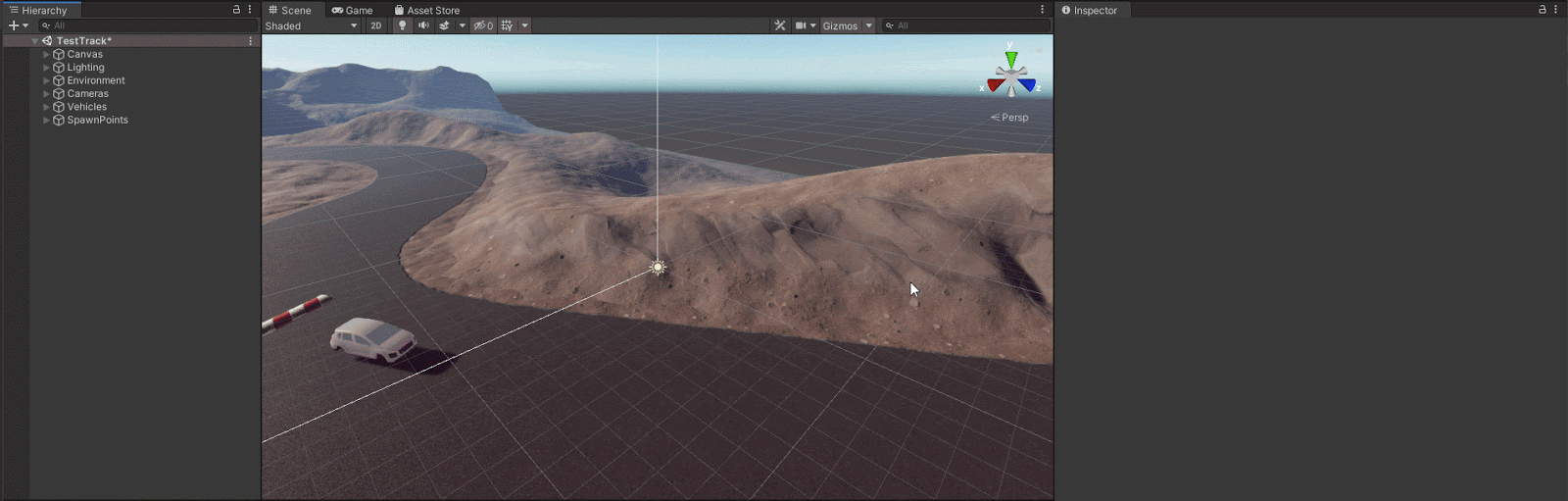
Task: Click the scene camera settings icon
Action: pos(801,25)
